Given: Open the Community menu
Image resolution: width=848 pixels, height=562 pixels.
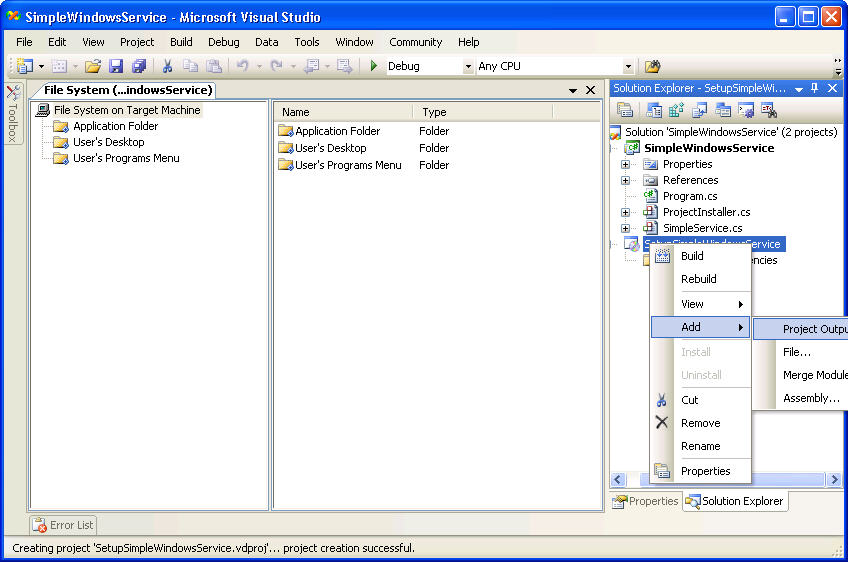Looking at the screenshot, I should (415, 42).
